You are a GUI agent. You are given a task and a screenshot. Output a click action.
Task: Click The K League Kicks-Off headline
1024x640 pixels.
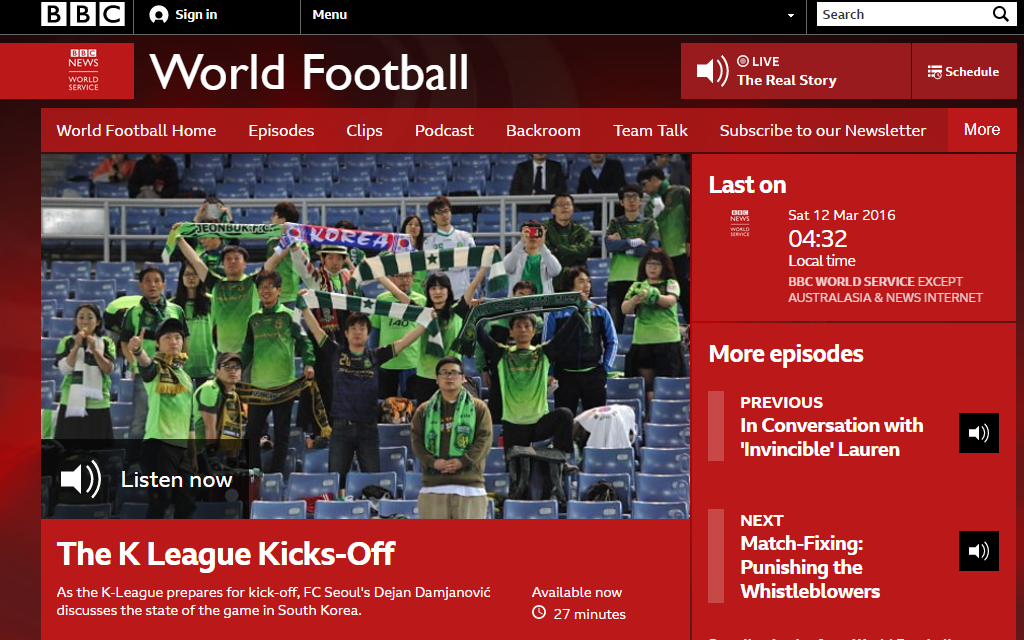click(x=226, y=554)
